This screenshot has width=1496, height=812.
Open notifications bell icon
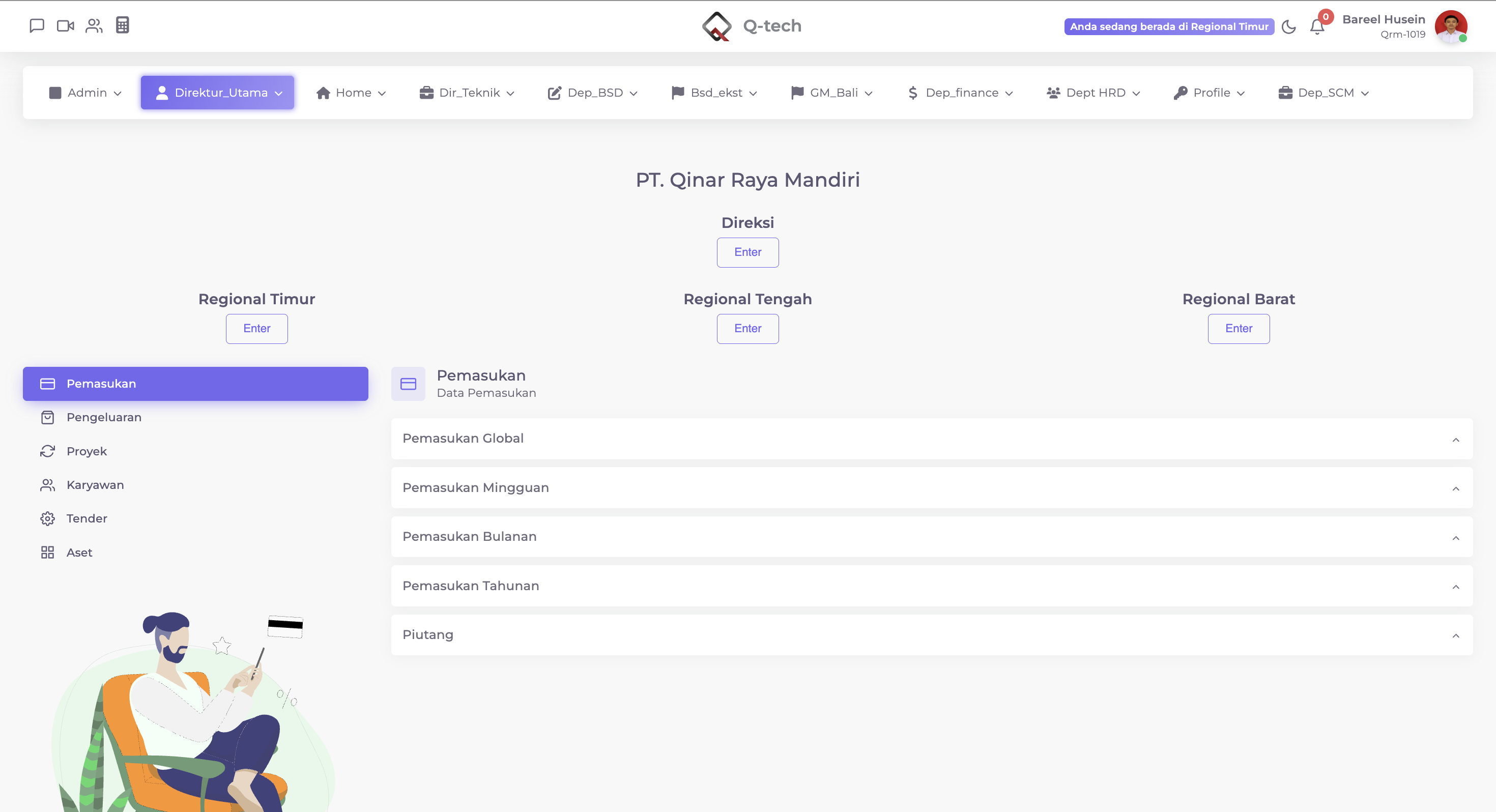point(1317,27)
